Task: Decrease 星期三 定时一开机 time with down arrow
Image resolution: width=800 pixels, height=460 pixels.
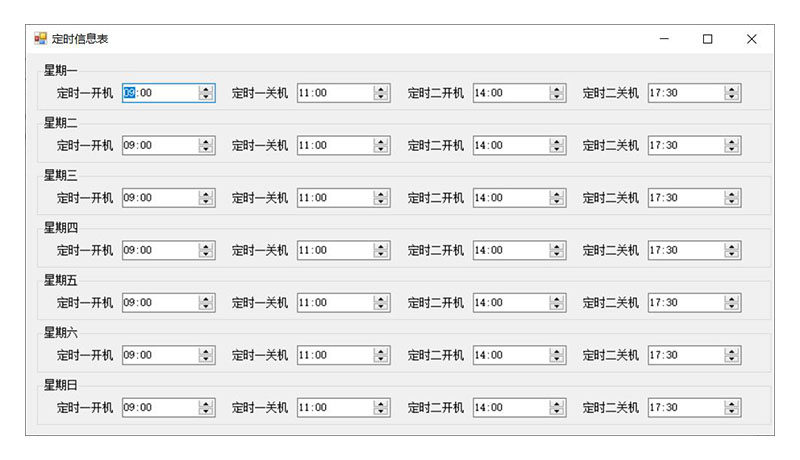Action: (x=206, y=202)
